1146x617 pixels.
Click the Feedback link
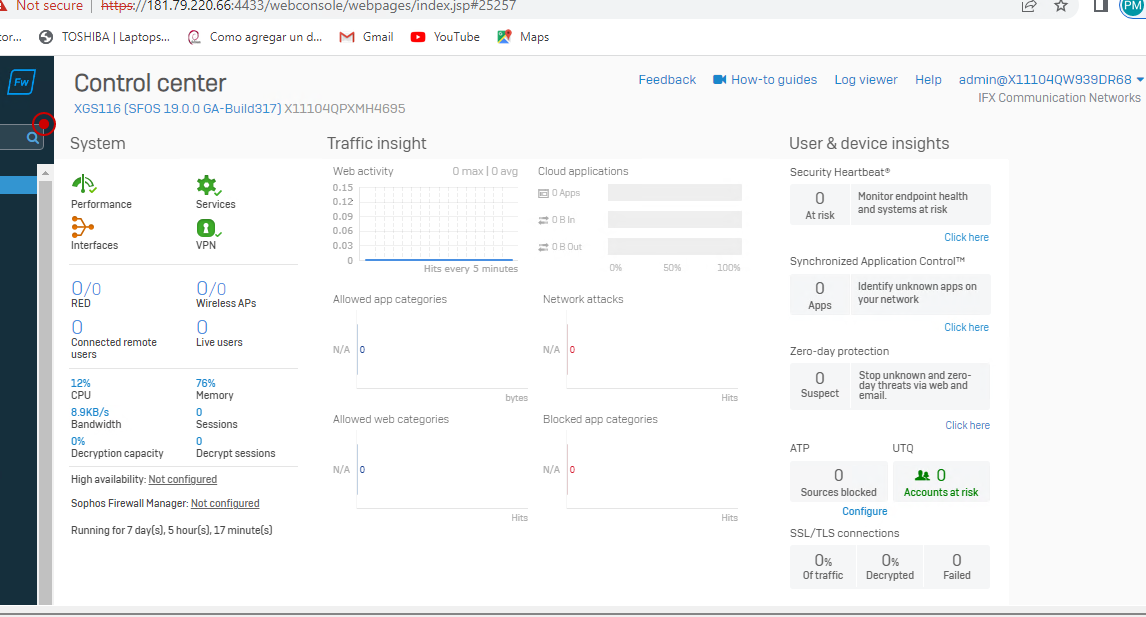(667, 80)
